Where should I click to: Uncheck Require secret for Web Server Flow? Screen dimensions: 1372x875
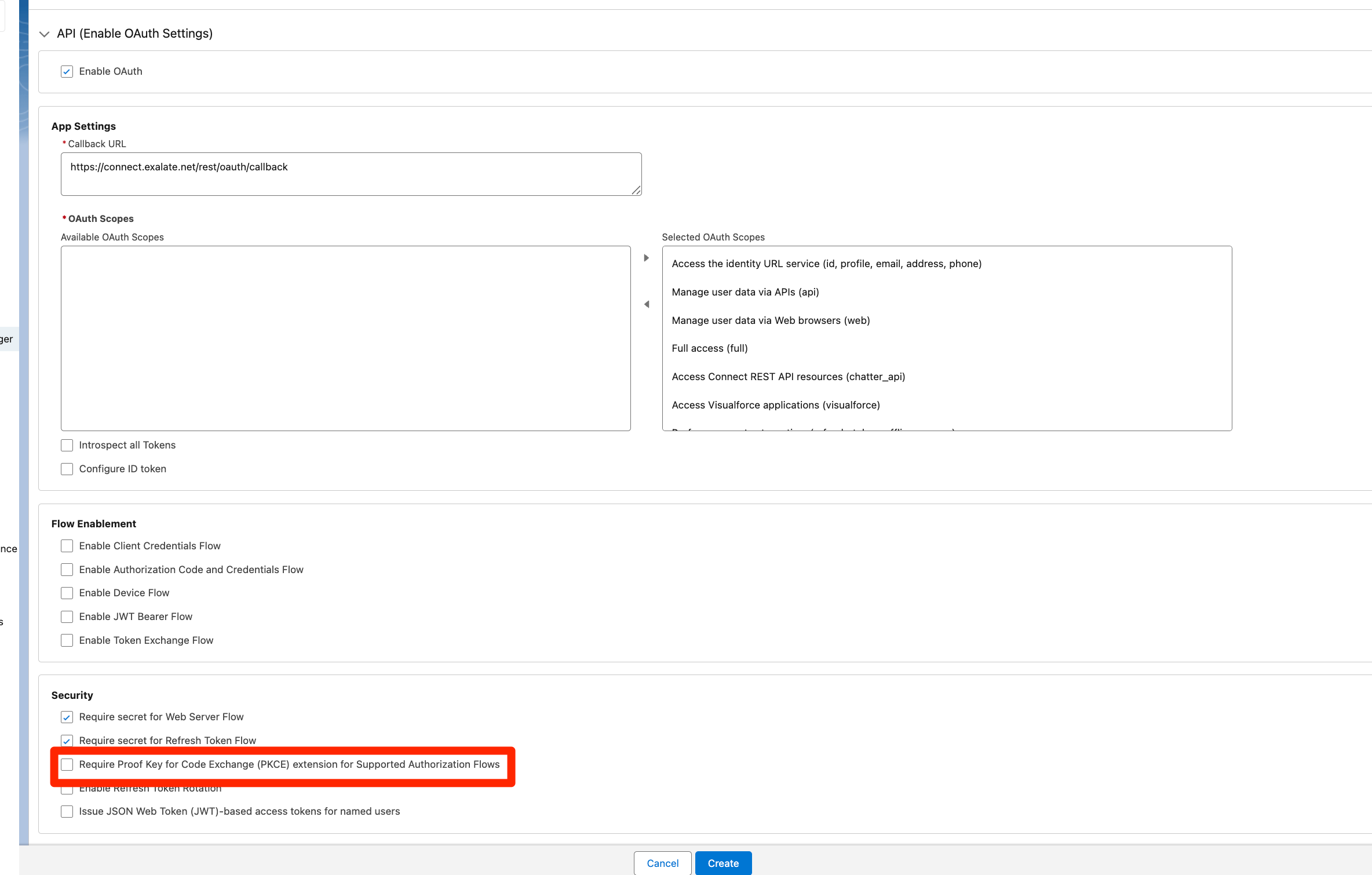pyautogui.click(x=67, y=717)
